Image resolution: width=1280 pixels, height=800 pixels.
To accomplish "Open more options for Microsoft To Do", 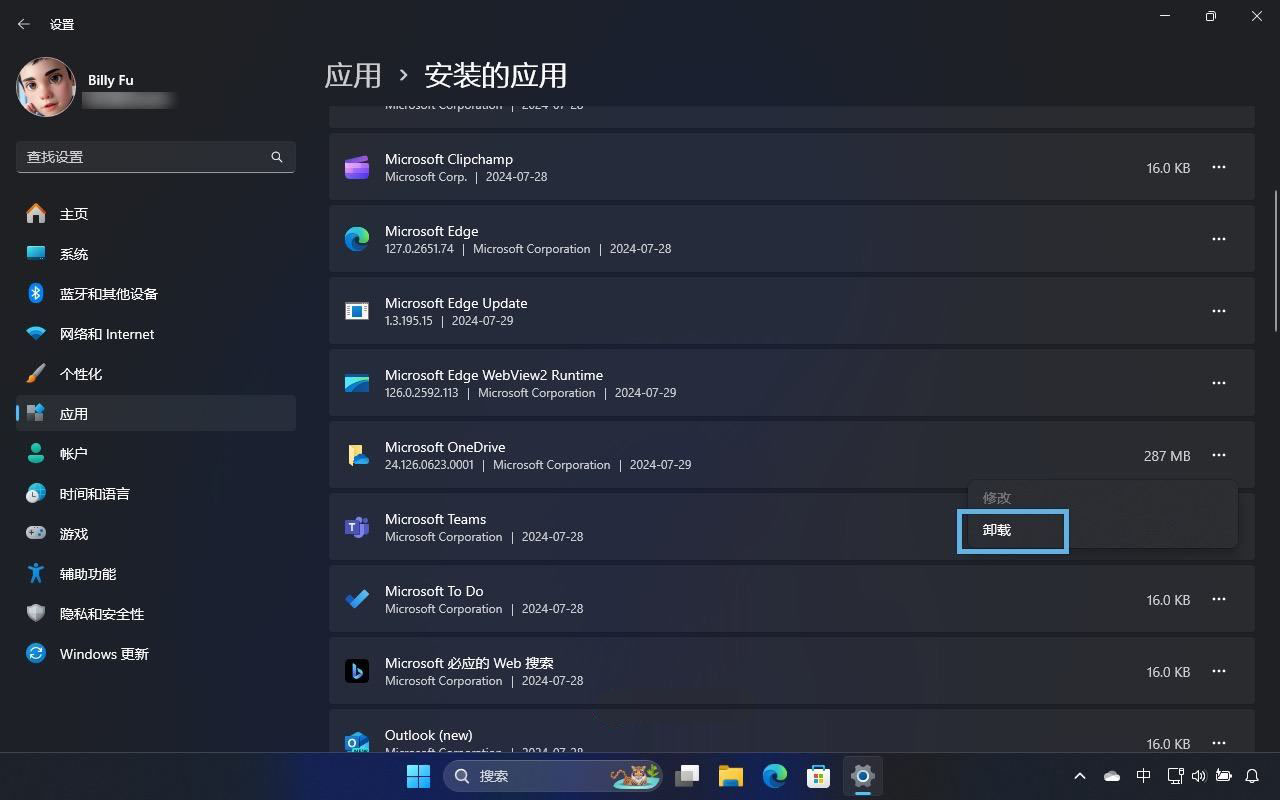I will point(1218,599).
